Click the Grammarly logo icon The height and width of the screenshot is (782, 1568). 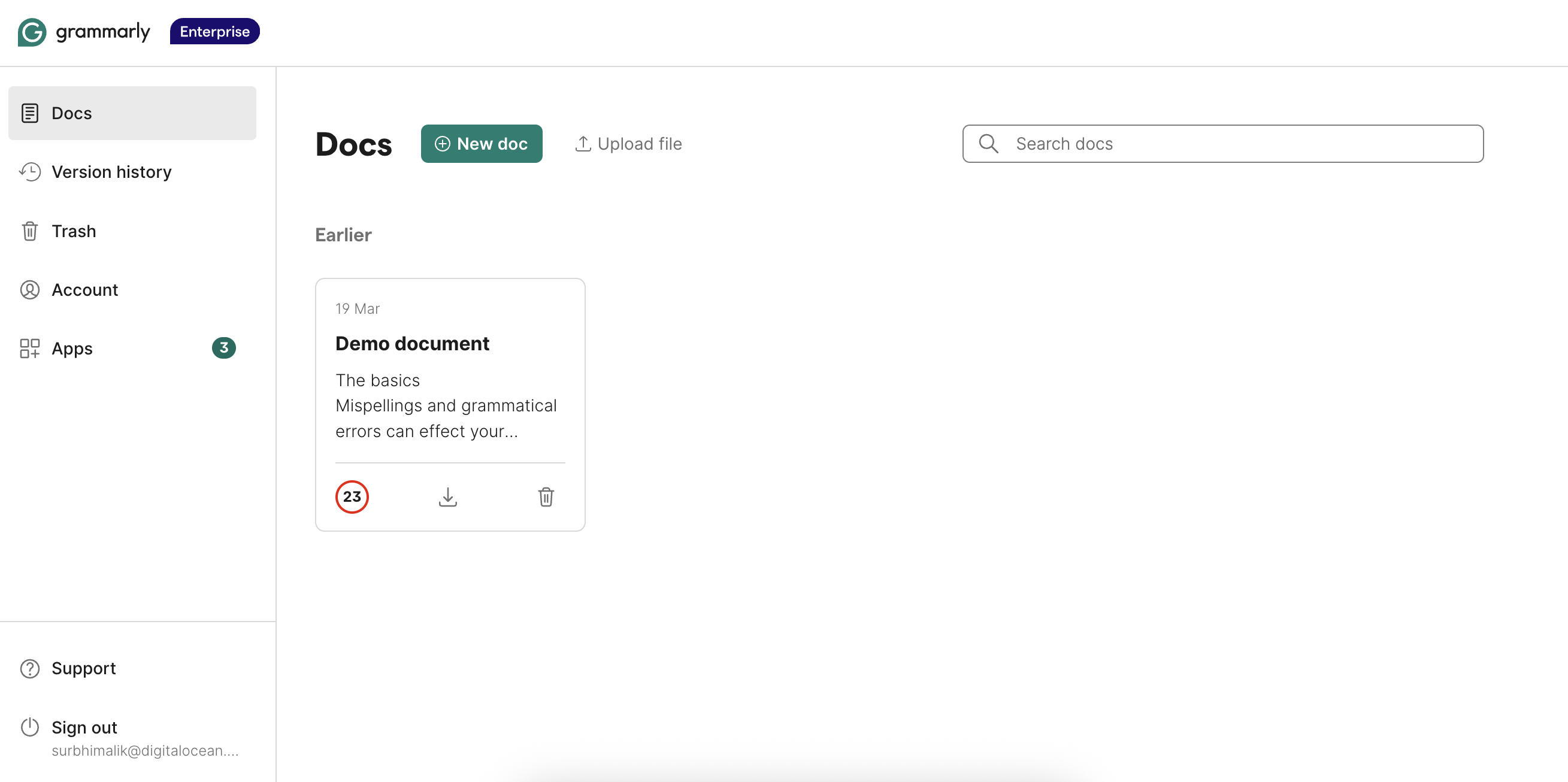(32, 32)
